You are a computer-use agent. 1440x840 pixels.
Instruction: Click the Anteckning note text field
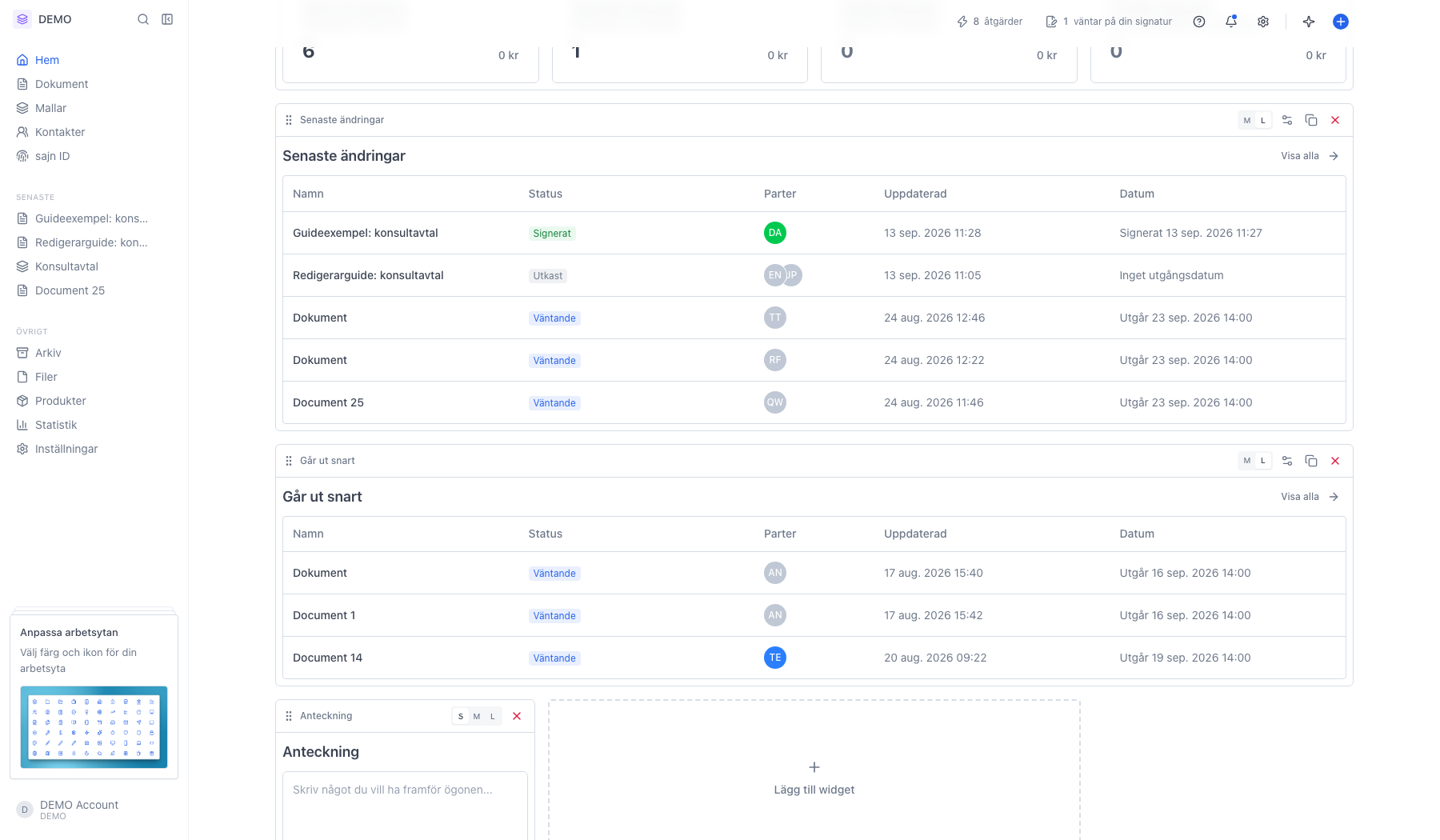coord(405,806)
